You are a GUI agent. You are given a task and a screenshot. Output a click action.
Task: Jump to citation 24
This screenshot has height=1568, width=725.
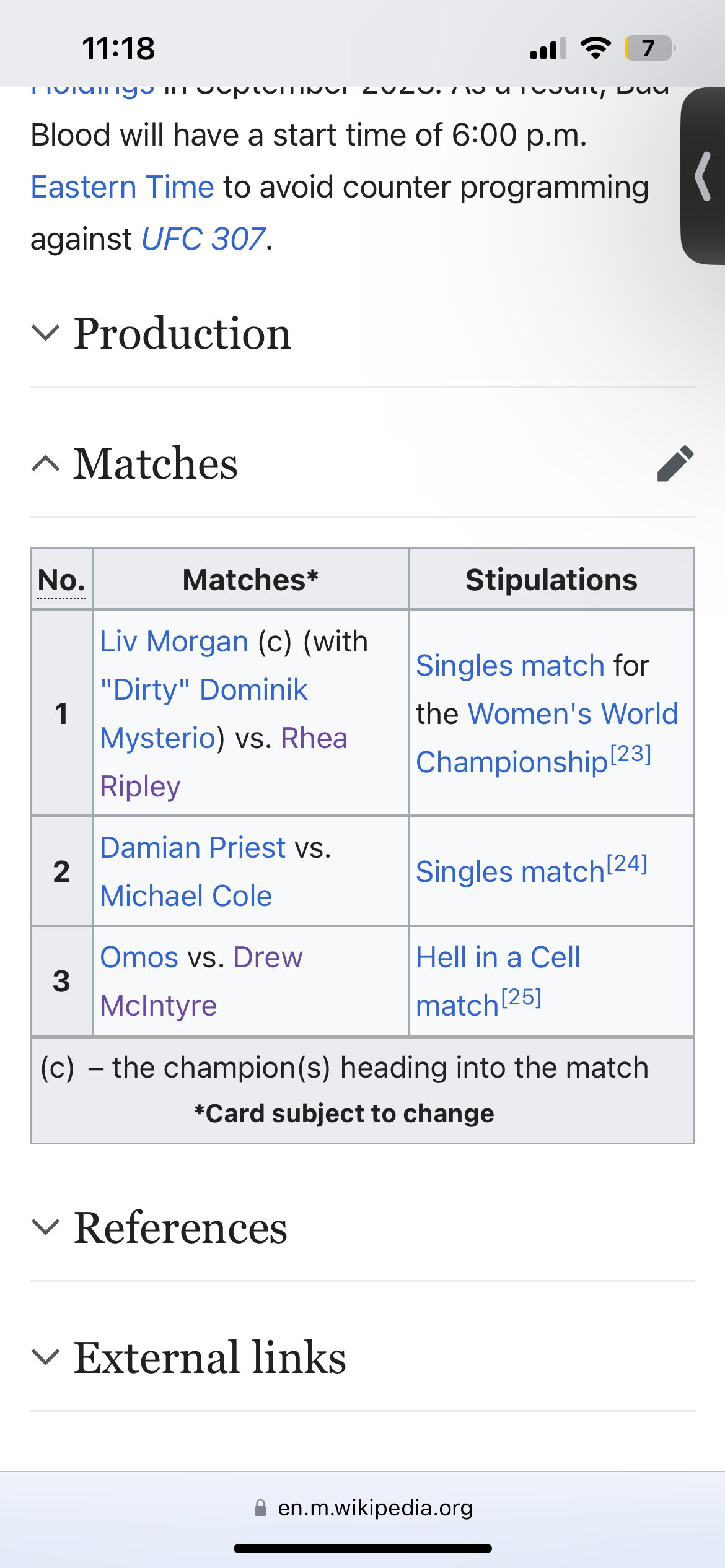[x=627, y=864]
